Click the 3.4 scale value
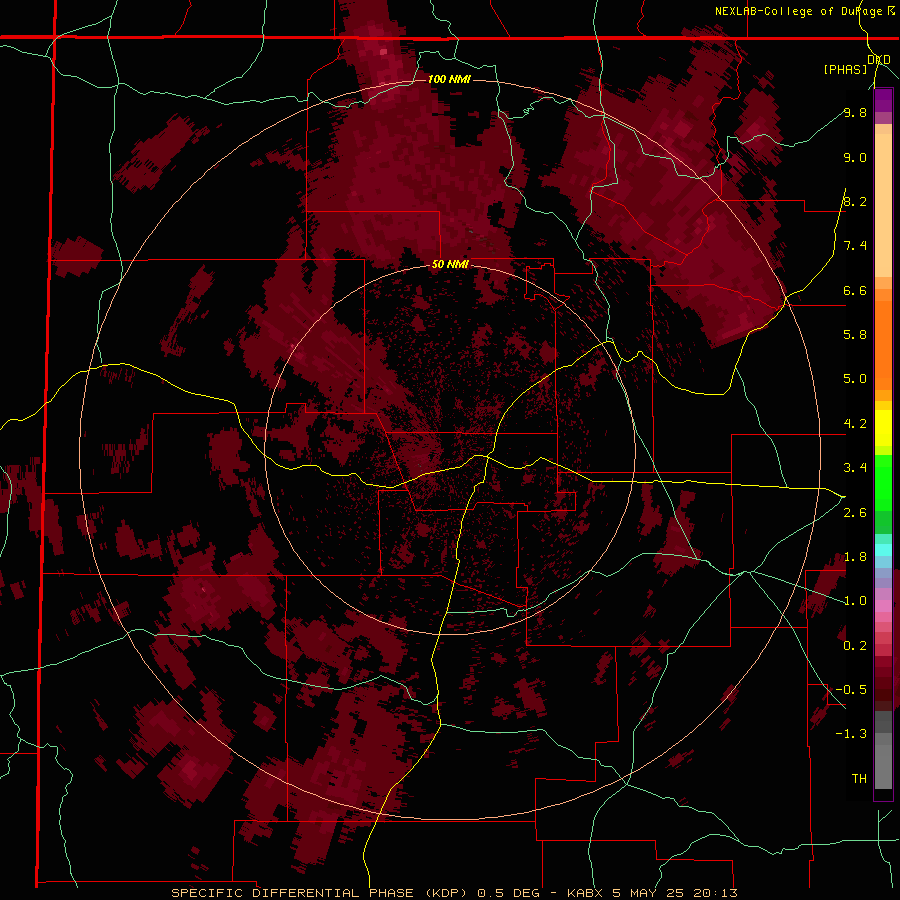Image resolution: width=900 pixels, height=900 pixels. tap(855, 468)
